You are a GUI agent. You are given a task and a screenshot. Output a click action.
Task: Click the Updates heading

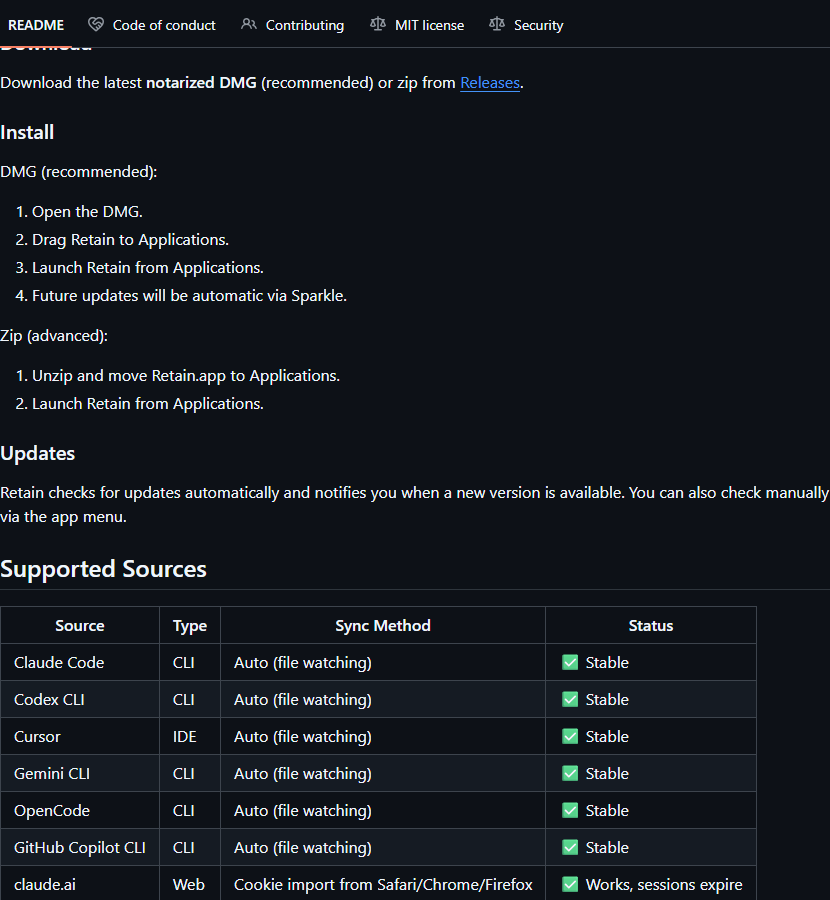(37, 453)
